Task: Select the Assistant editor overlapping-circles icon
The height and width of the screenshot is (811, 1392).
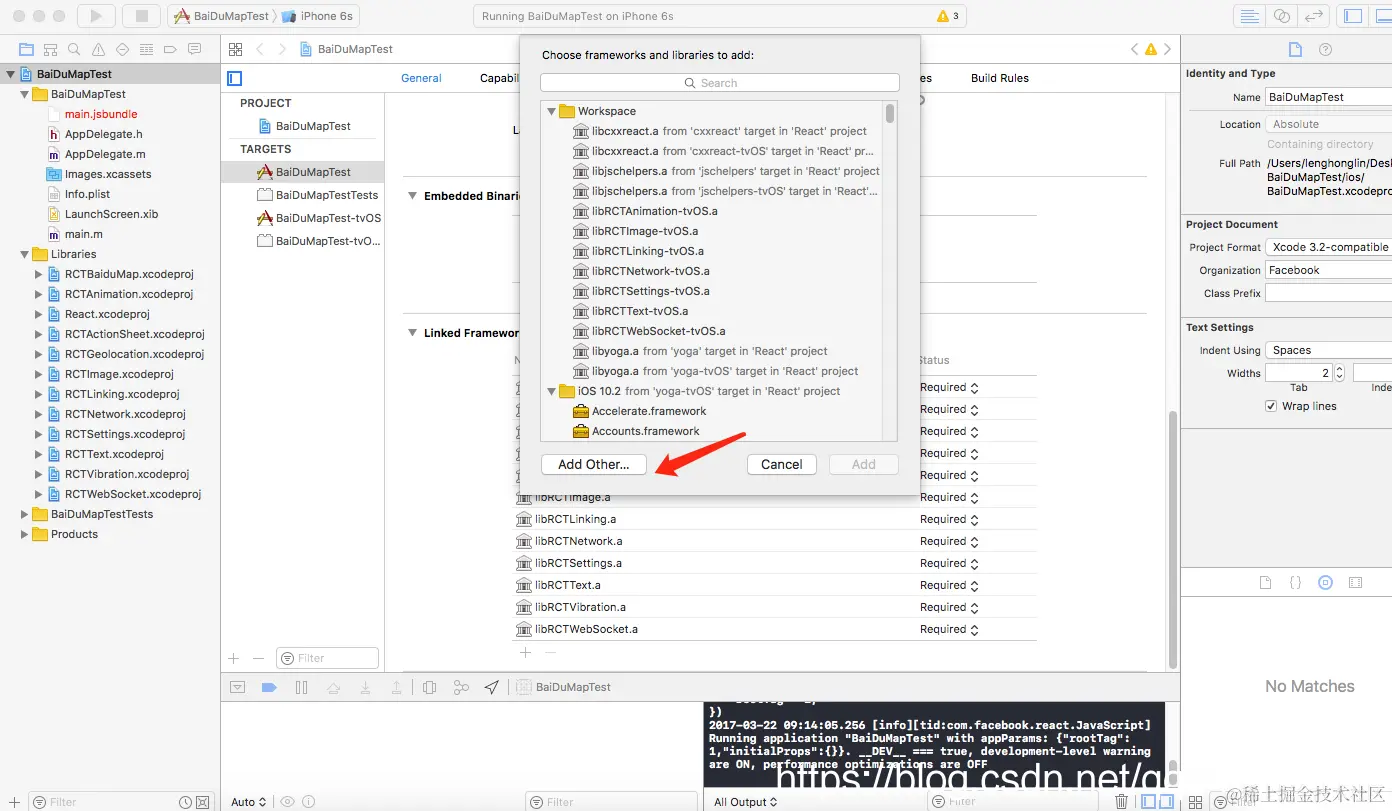Action: pyautogui.click(x=1281, y=16)
